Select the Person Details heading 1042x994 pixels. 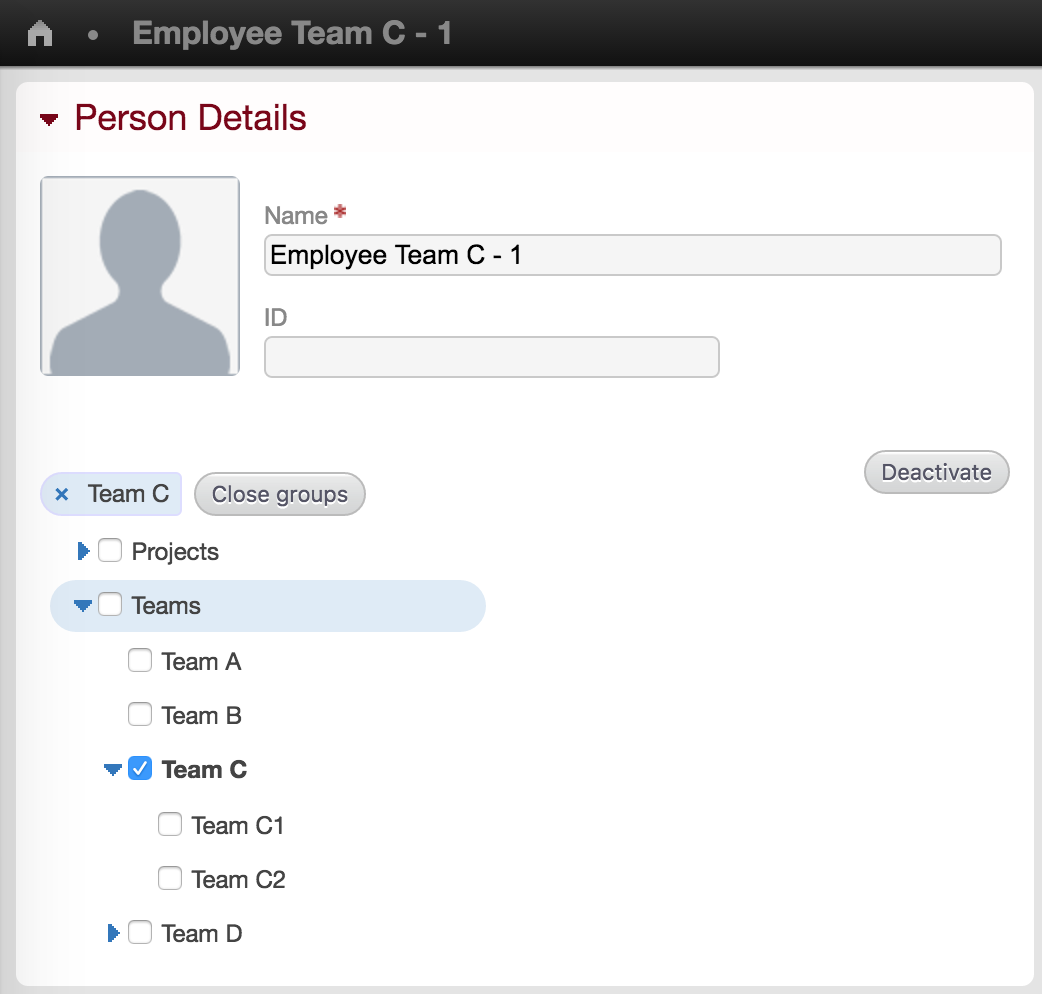(x=191, y=118)
